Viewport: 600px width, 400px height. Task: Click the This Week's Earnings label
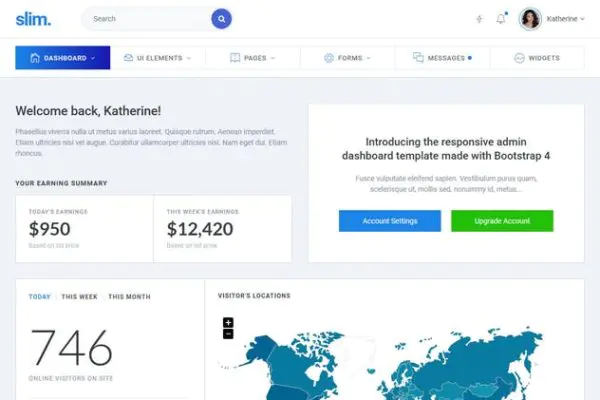pyautogui.click(x=203, y=212)
